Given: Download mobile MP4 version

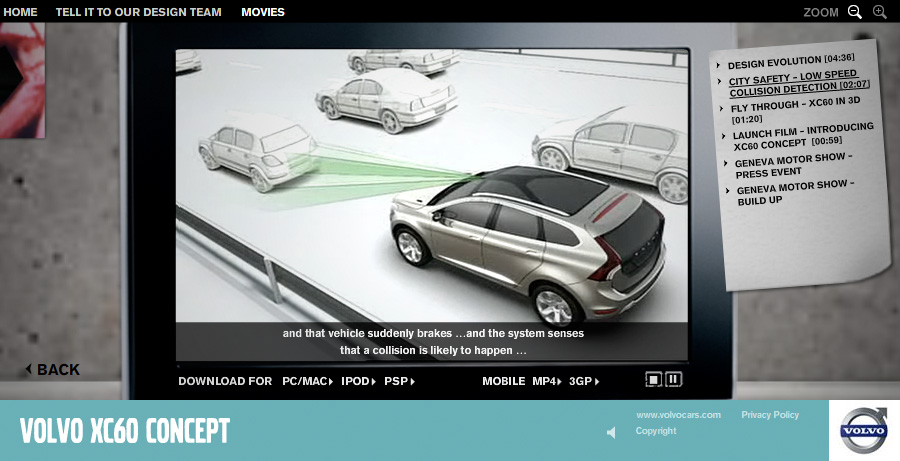Looking at the screenshot, I should [x=547, y=381].
